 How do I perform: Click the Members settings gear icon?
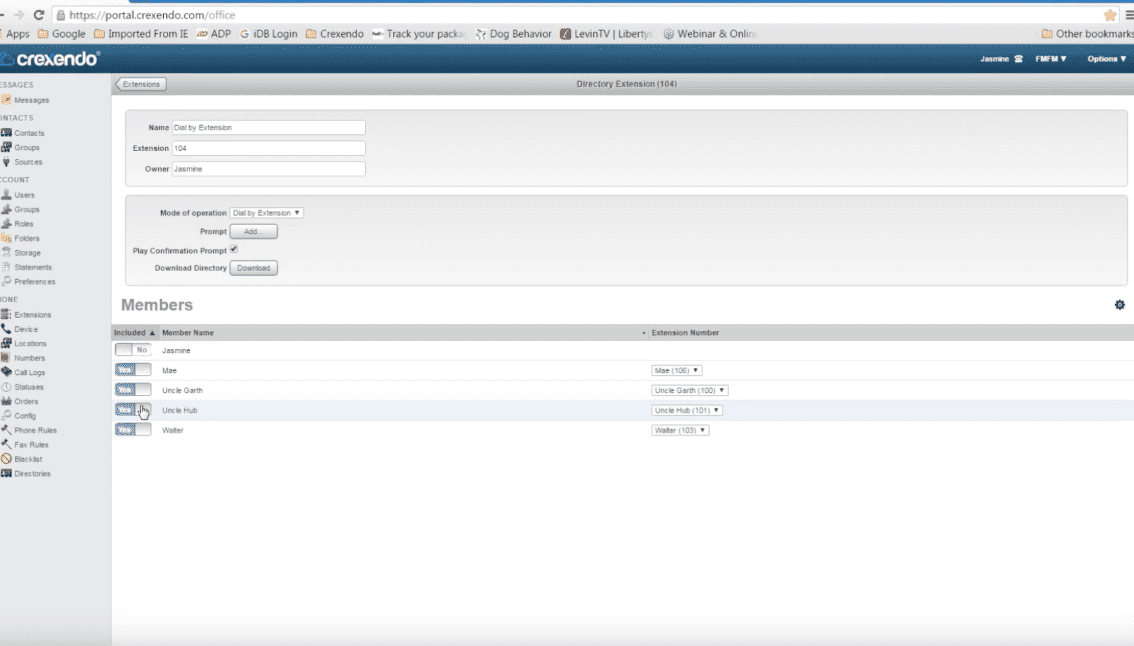point(1119,305)
